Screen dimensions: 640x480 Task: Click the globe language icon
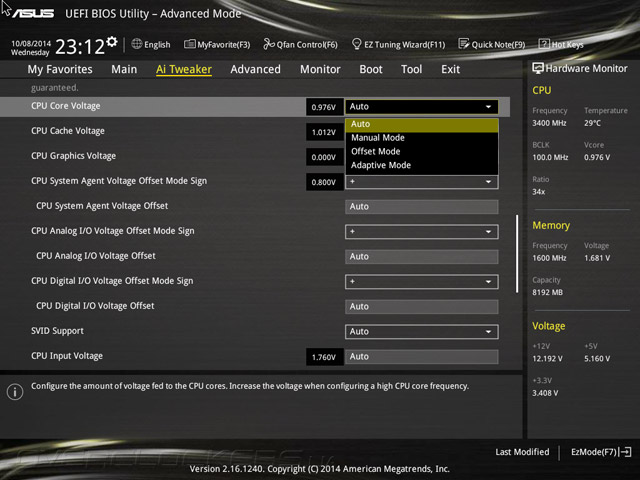pyautogui.click(x=137, y=44)
